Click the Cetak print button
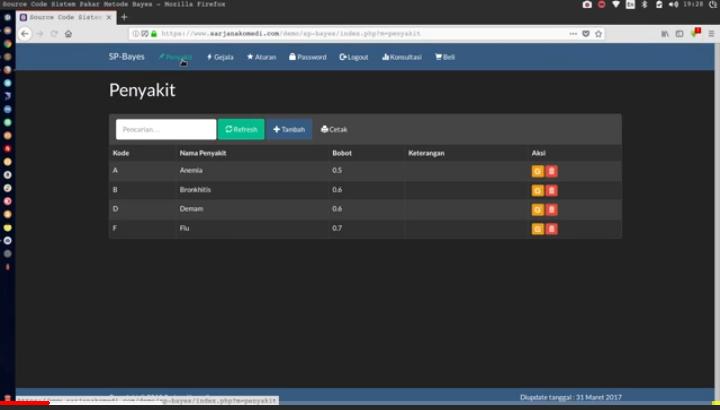The height and width of the screenshot is (410, 720). 334,129
